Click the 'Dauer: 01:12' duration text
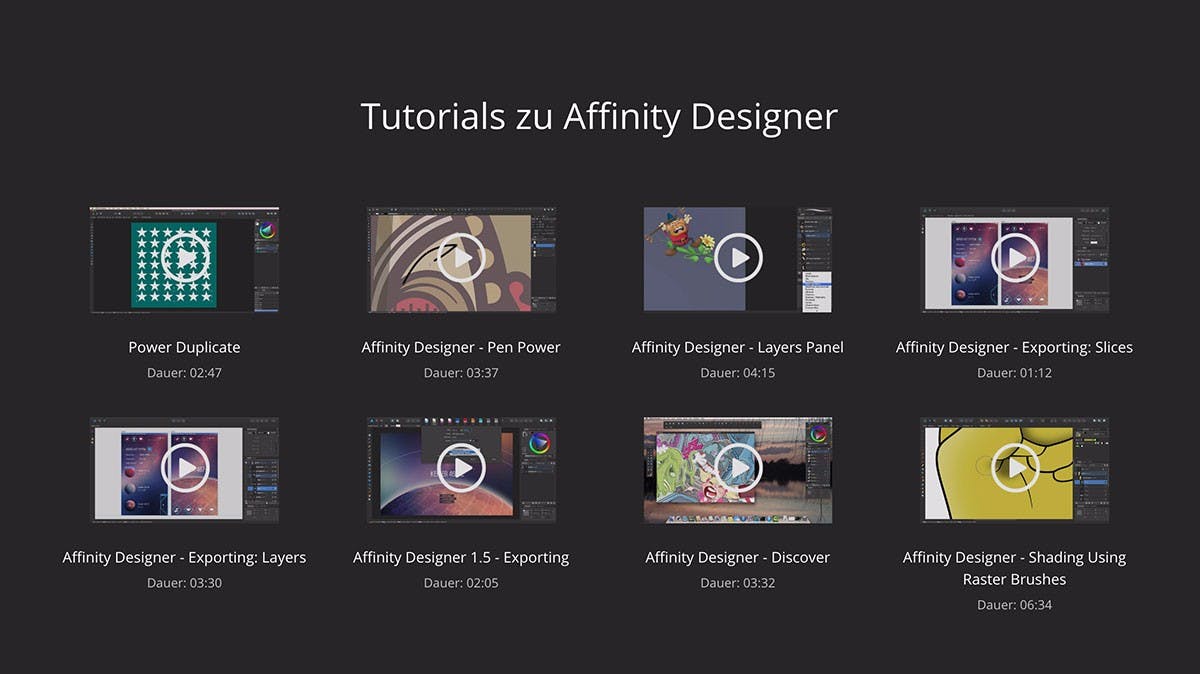Viewport: 1200px width, 674px height. (1015, 373)
